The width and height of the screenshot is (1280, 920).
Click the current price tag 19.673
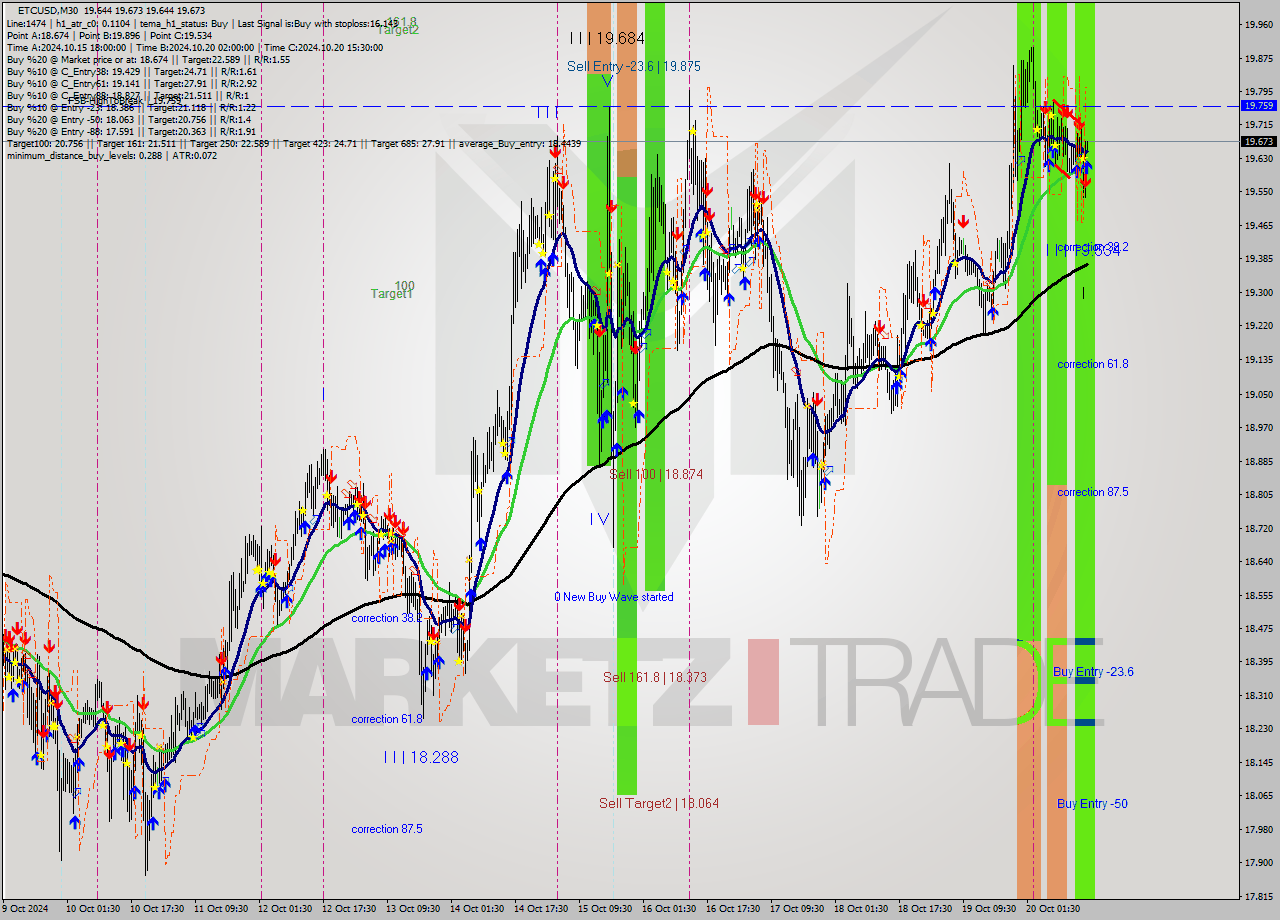coord(1258,141)
